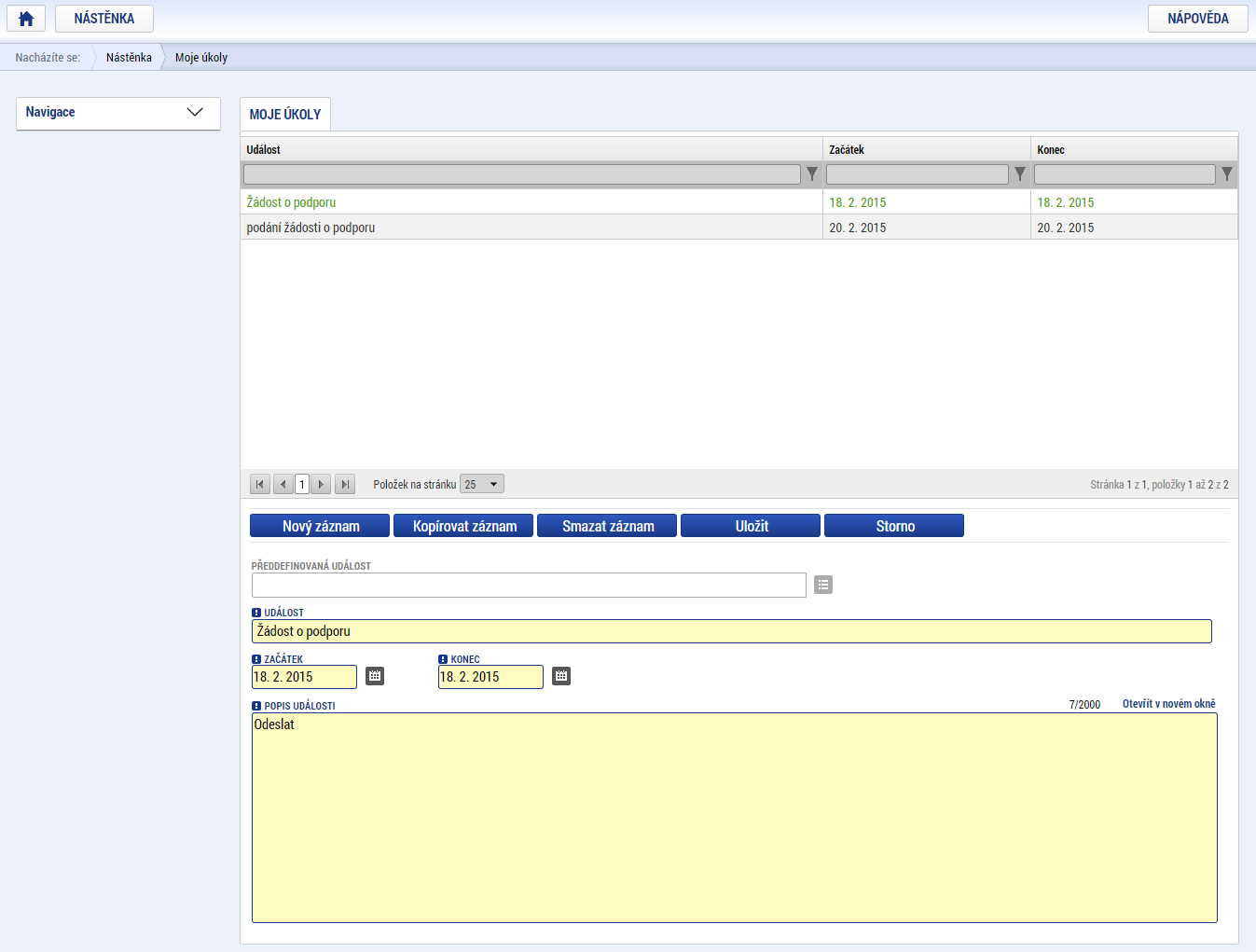Select the row podání žádosti o podporu
The height and width of the screenshot is (952, 1256).
(739, 228)
